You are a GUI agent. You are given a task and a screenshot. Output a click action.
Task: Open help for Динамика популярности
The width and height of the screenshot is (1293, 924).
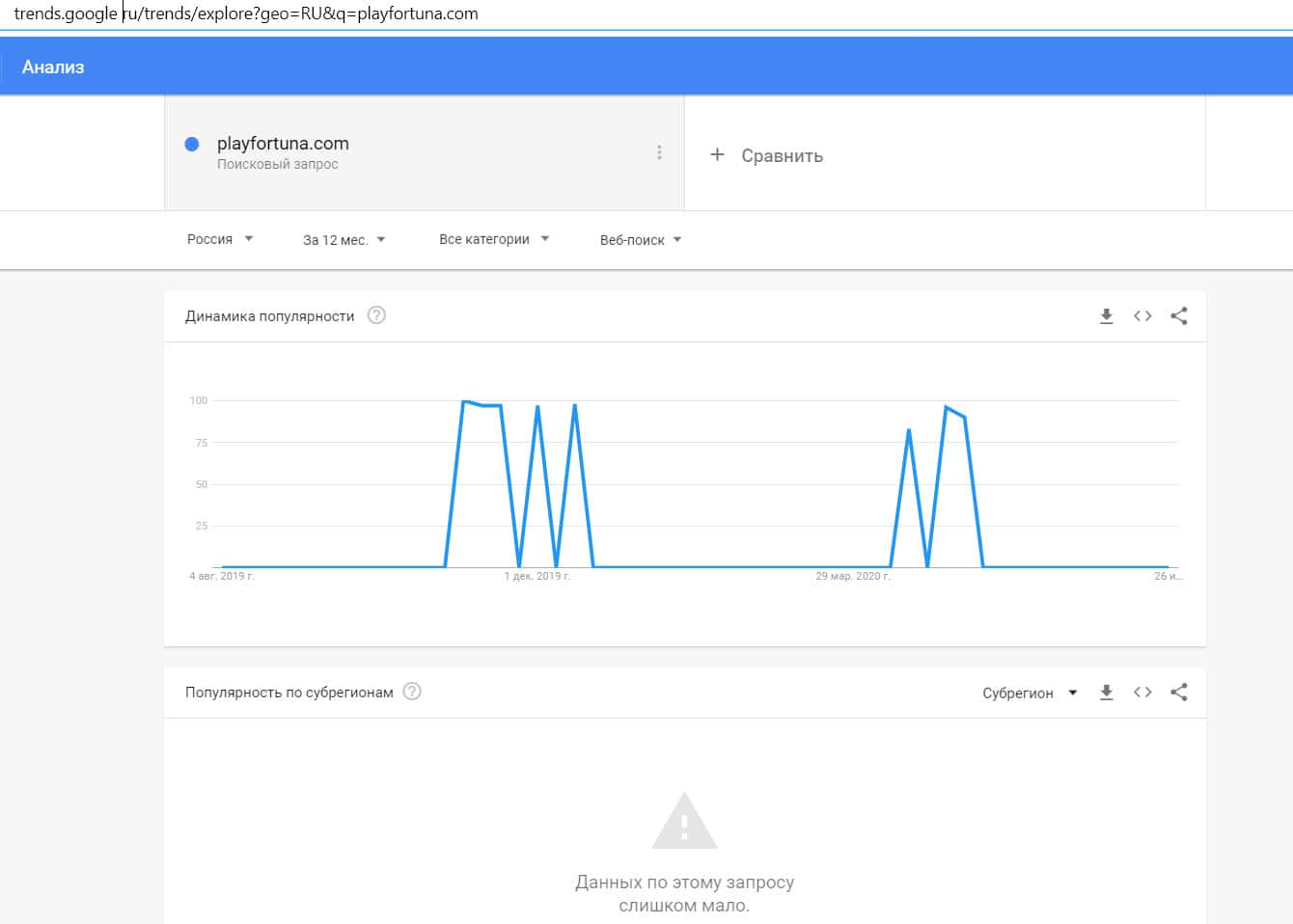coord(377,315)
